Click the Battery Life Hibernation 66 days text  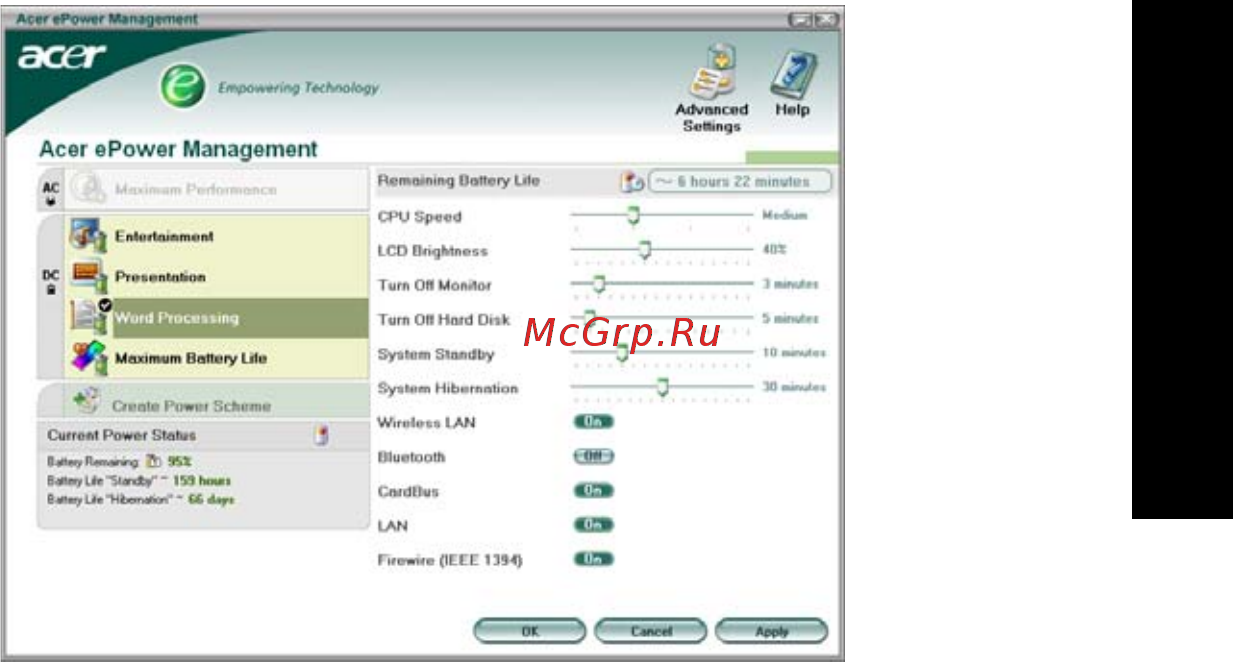tap(141, 498)
